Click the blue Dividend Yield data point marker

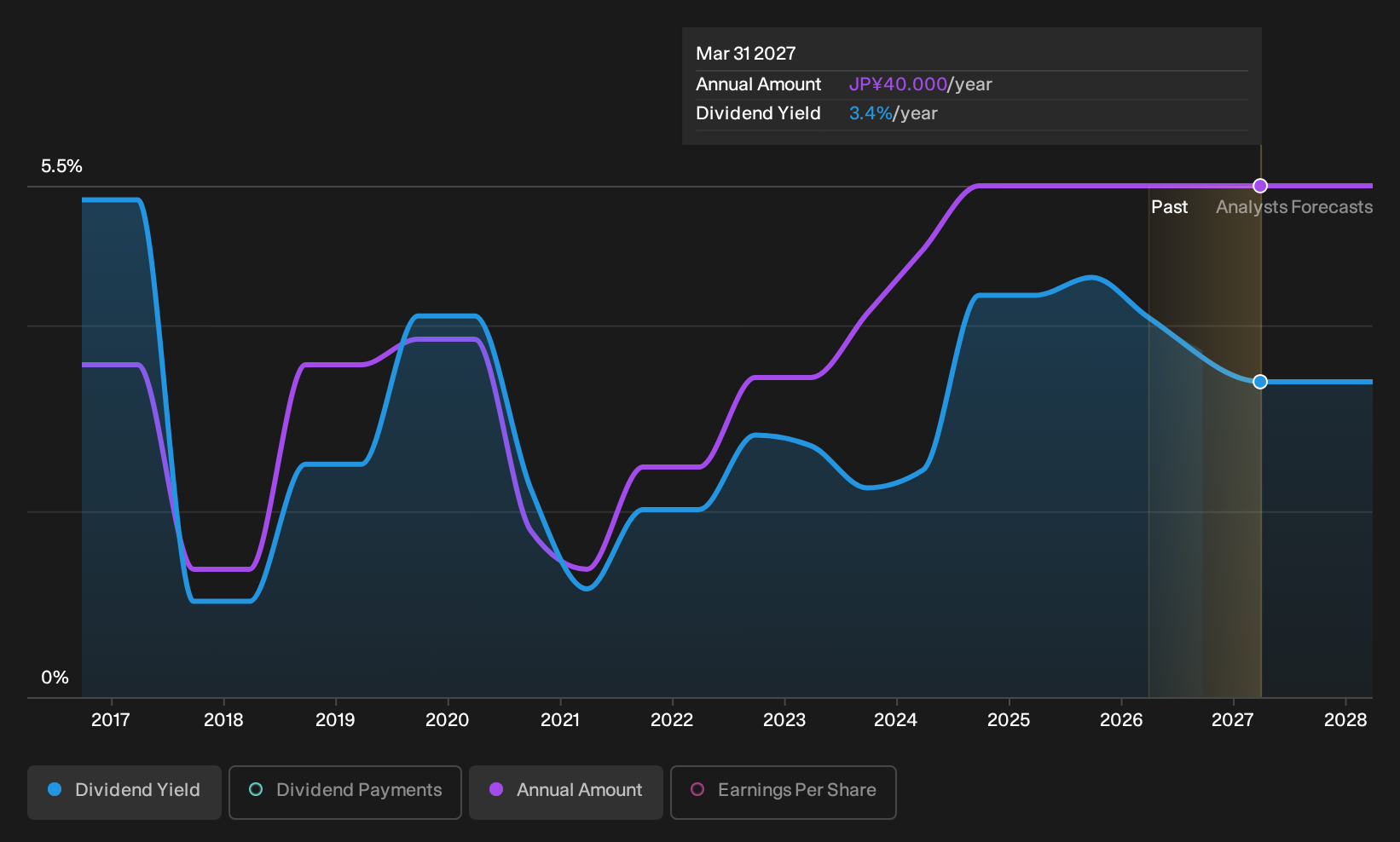(1260, 382)
